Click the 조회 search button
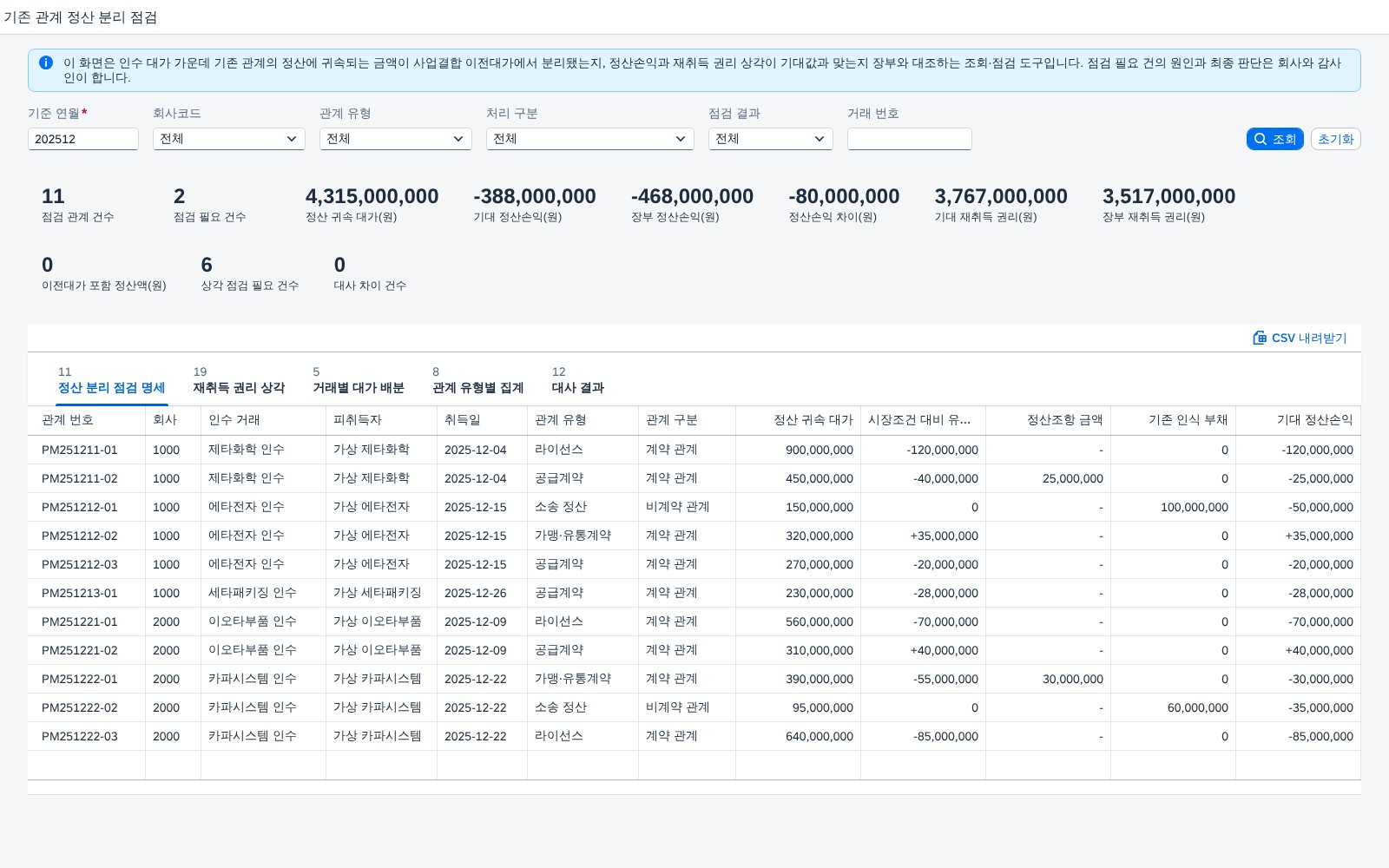 pyautogui.click(x=1274, y=139)
